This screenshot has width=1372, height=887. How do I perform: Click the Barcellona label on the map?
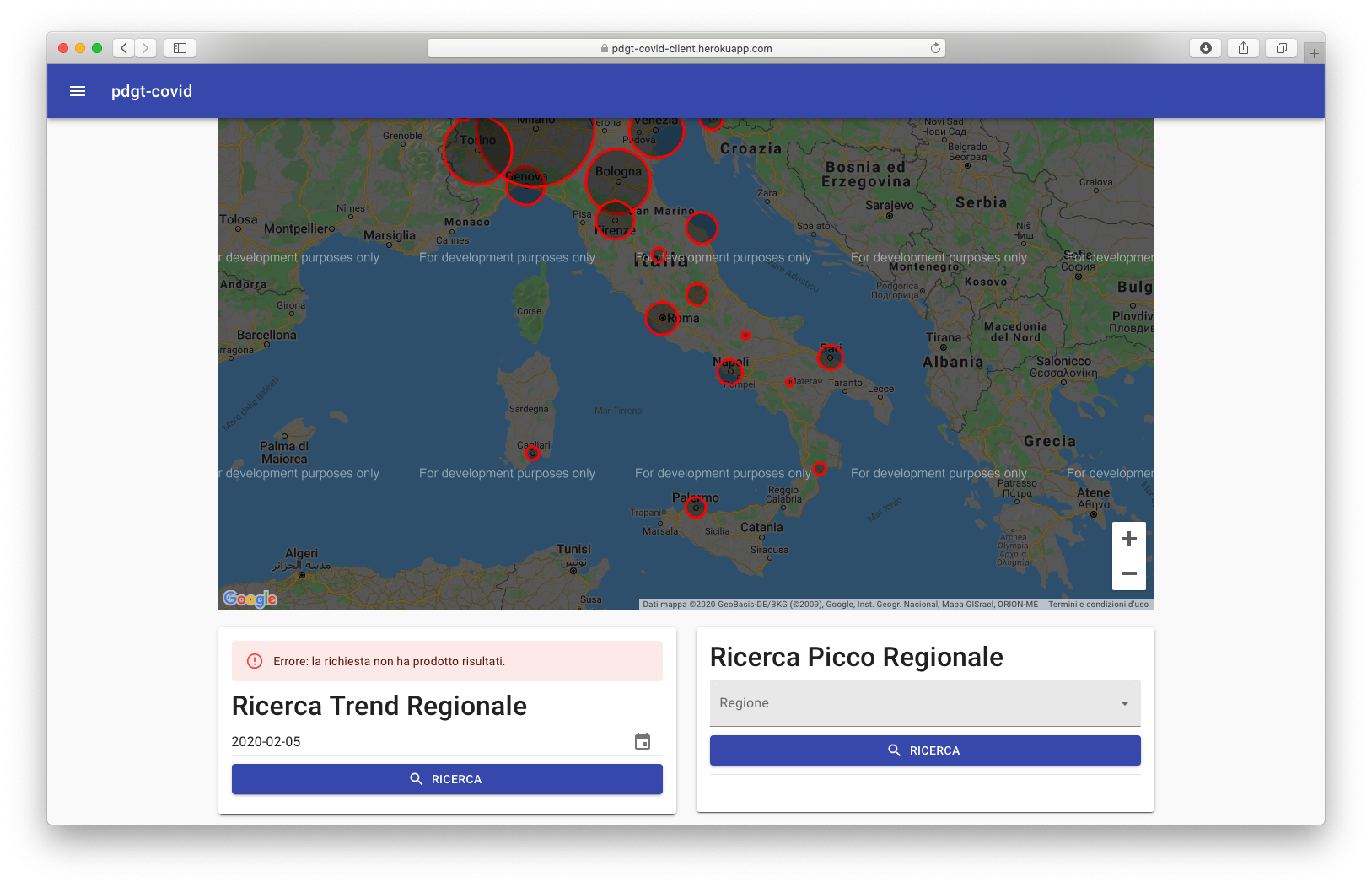[266, 335]
